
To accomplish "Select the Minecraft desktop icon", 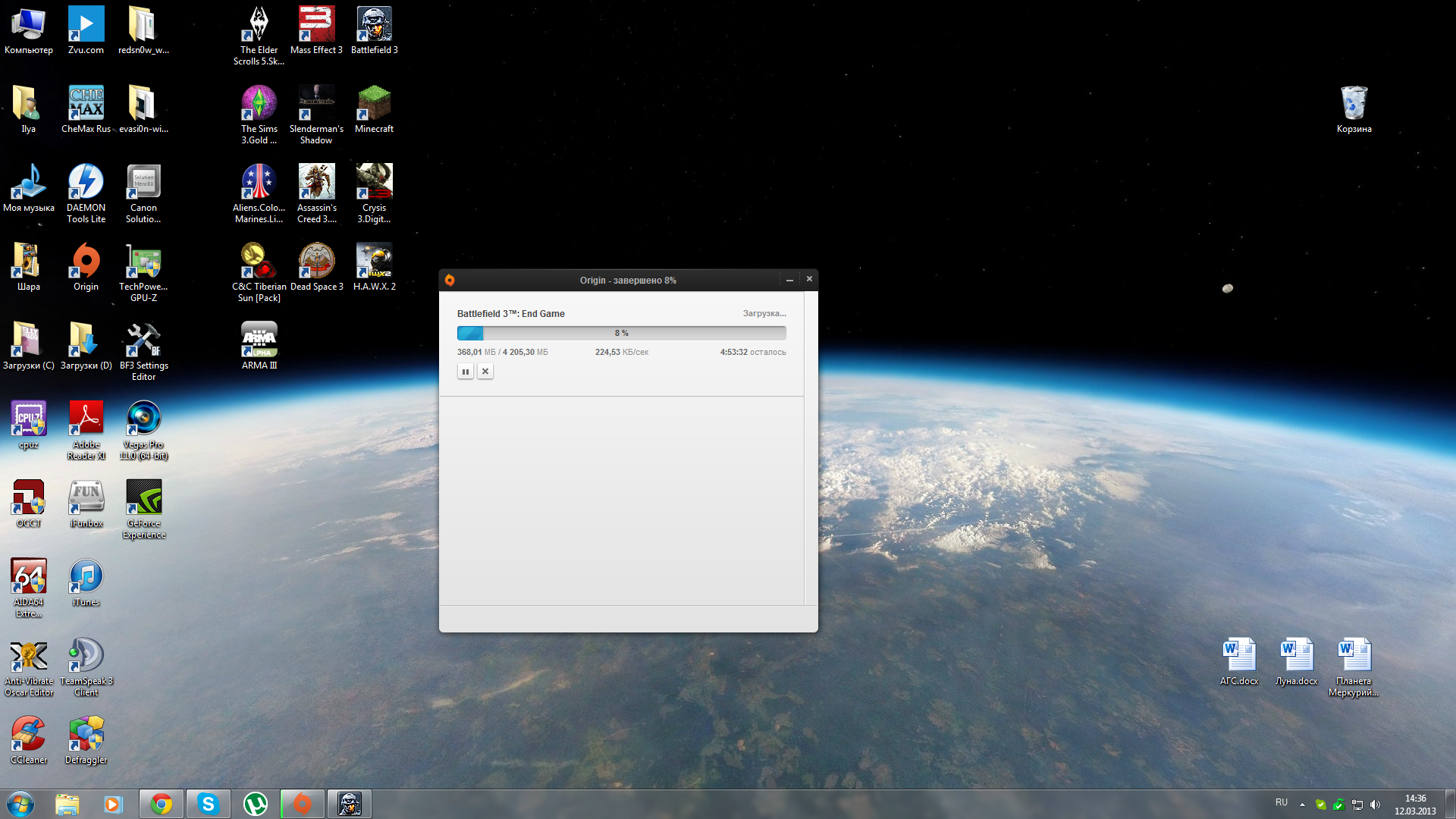I will [x=374, y=110].
